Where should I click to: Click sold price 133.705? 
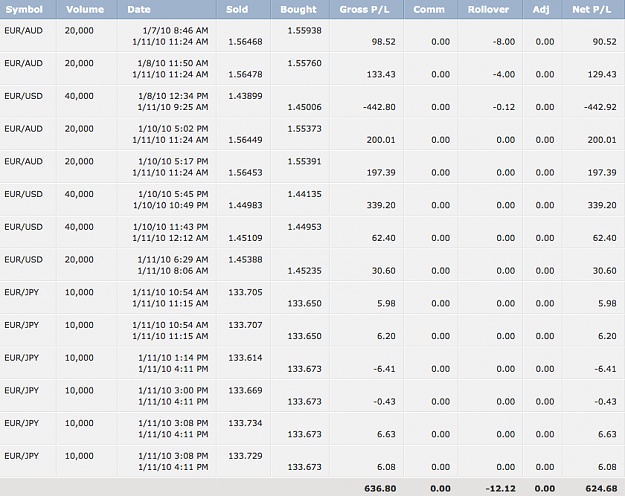[x=245, y=292]
